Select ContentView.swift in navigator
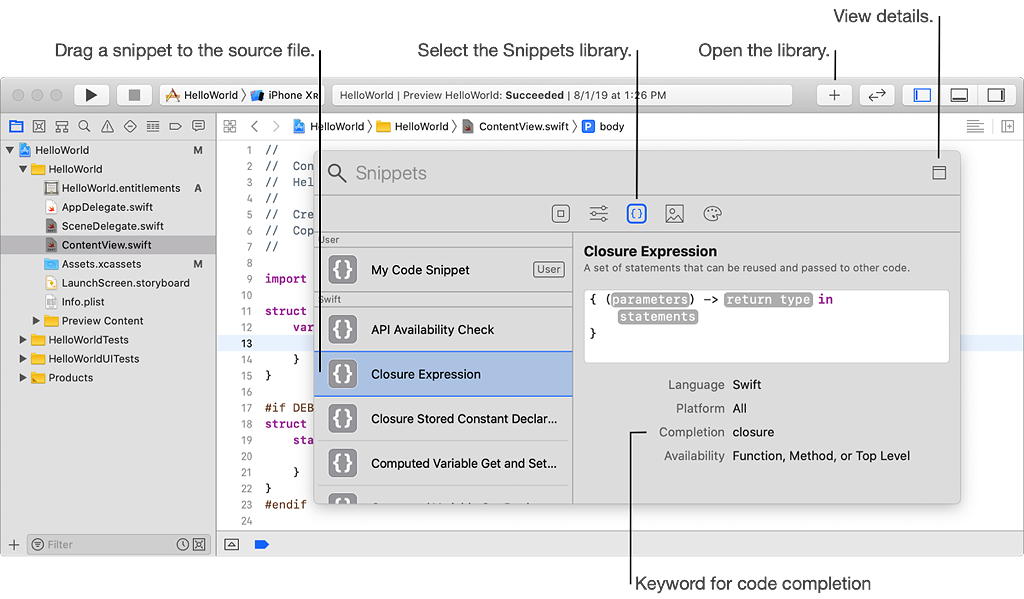Viewport: 1024px width, 599px height. click(x=108, y=245)
